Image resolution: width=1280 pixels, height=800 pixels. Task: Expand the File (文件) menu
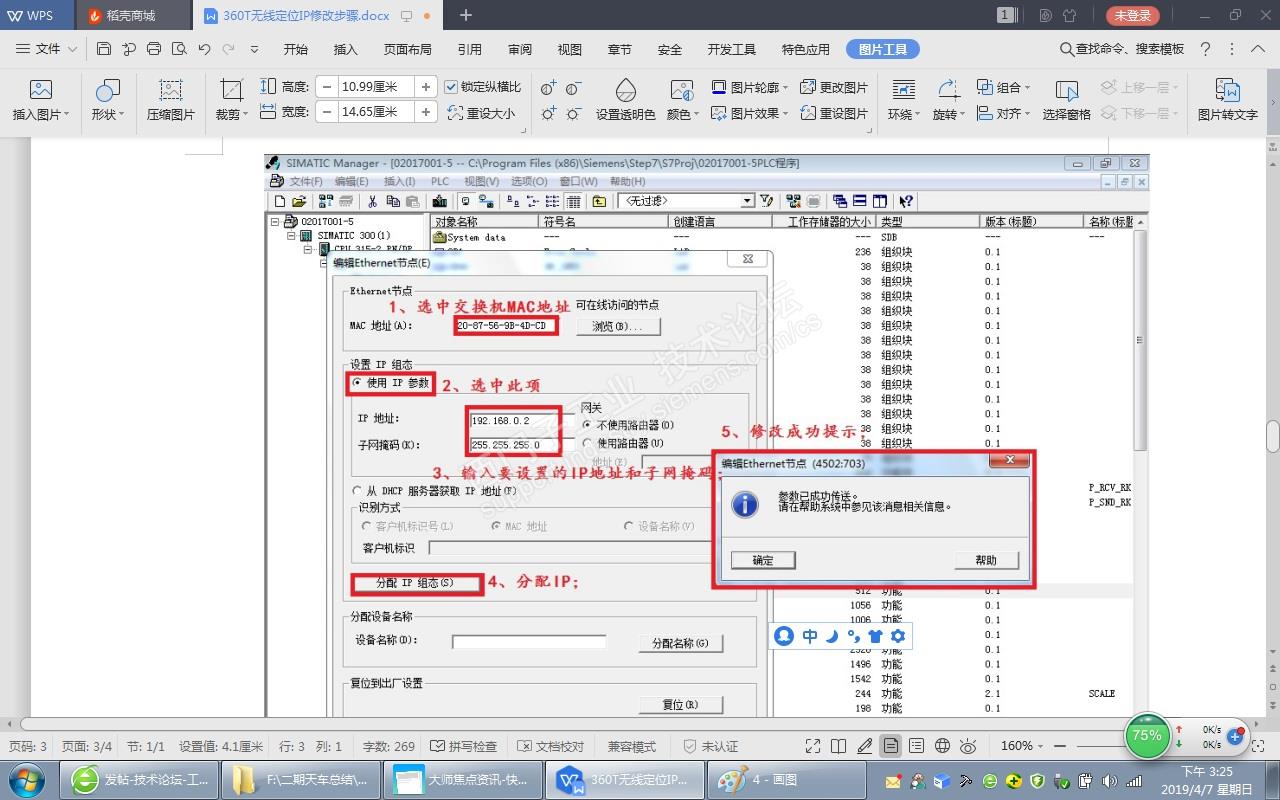point(46,49)
